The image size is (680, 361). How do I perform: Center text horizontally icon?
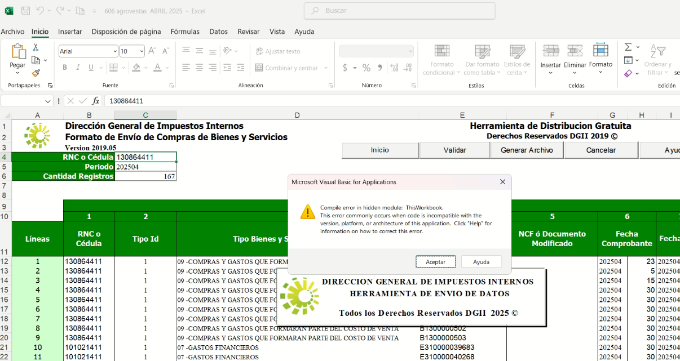pos(199,68)
